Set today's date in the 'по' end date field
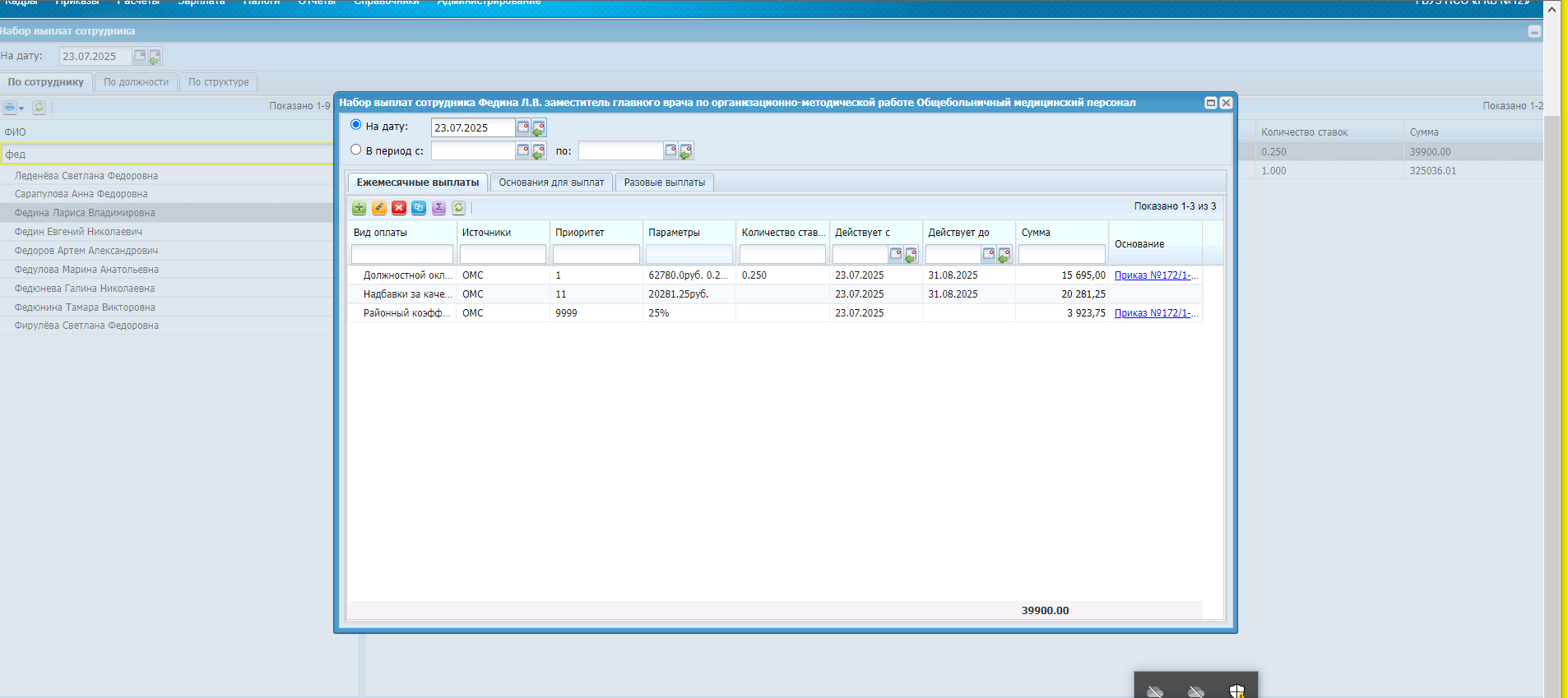The height and width of the screenshot is (698, 1568). tap(686, 151)
